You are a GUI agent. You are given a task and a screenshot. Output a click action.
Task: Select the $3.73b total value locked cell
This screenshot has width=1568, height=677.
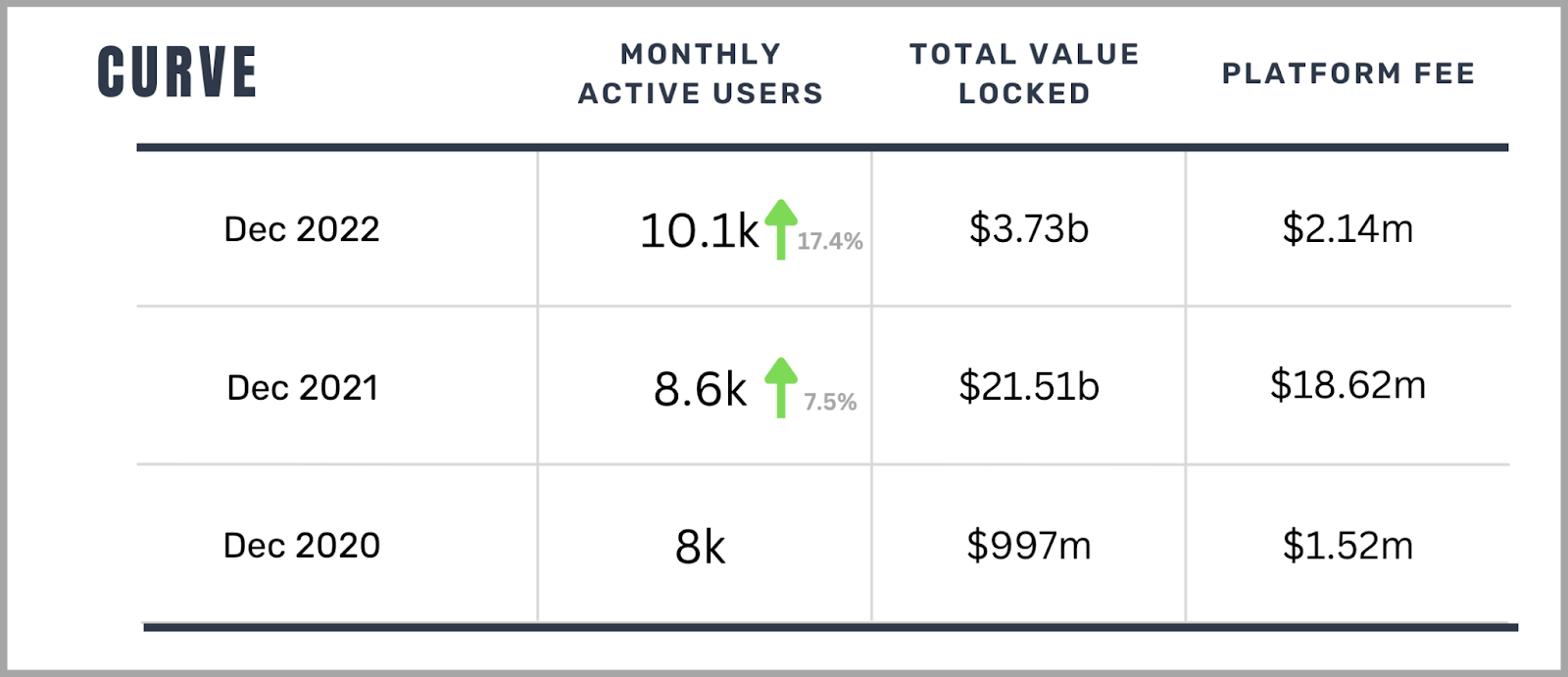pos(1029,229)
